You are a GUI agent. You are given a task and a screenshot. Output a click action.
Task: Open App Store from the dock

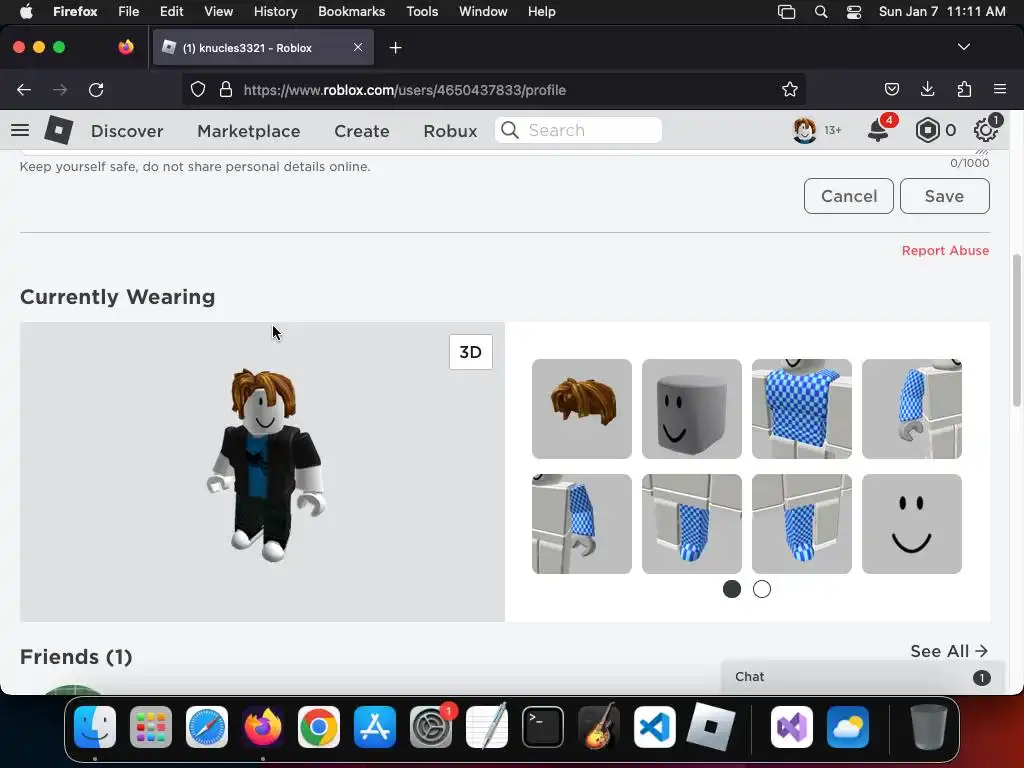click(375, 727)
